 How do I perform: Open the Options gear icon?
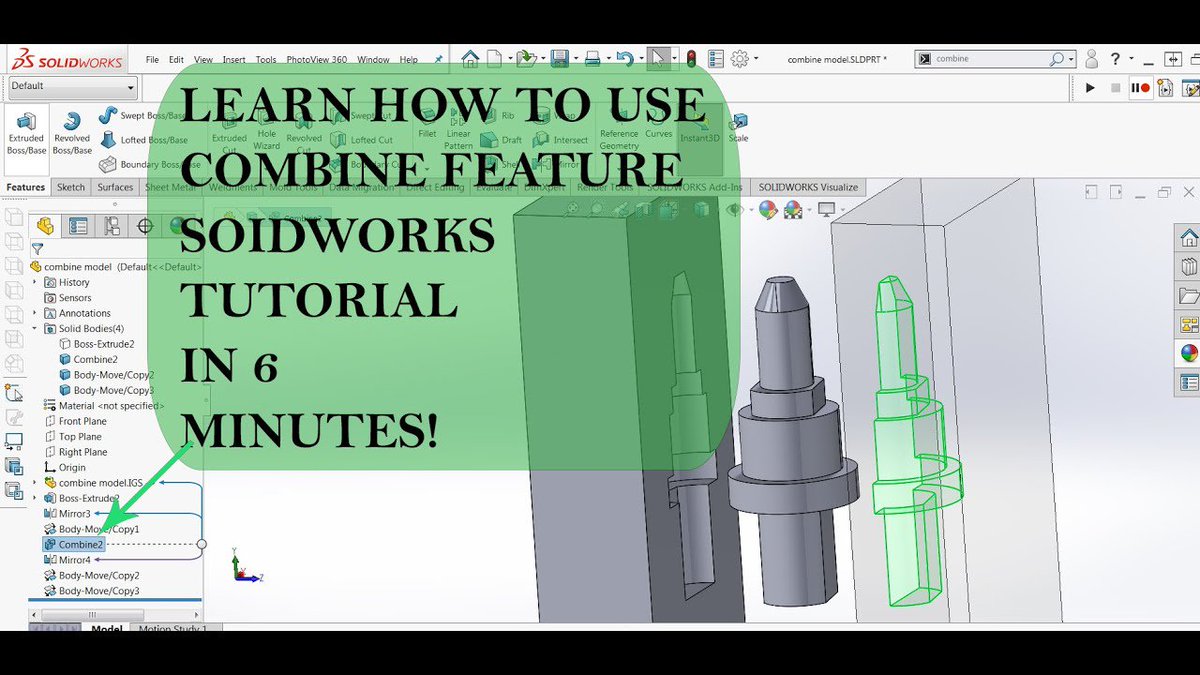tap(741, 59)
